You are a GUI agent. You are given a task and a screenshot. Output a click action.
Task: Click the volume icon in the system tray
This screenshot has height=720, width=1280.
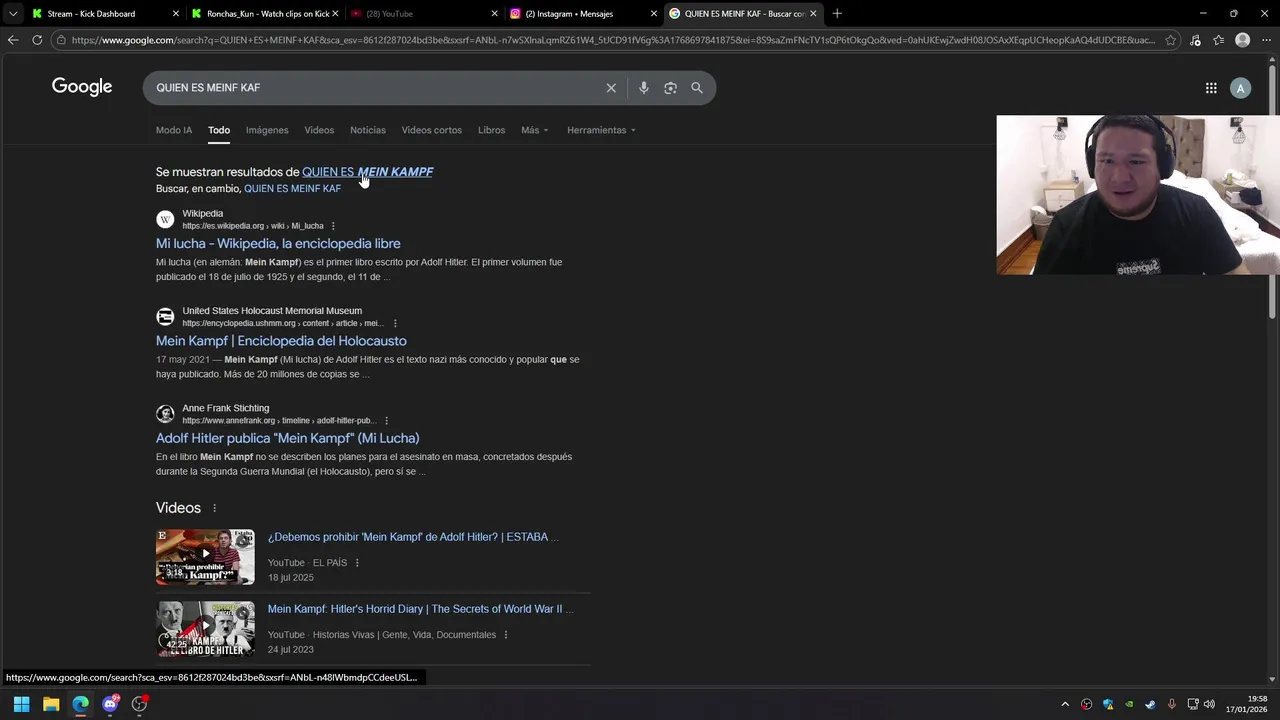click(x=1209, y=704)
